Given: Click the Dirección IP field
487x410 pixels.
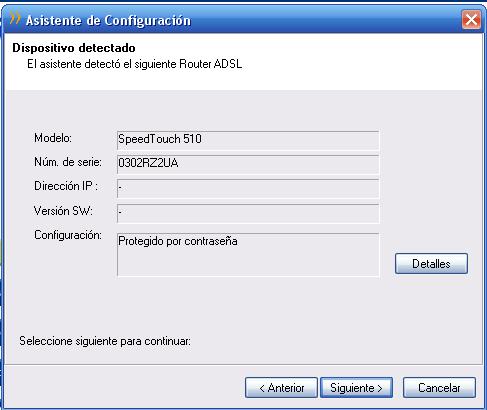Looking at the screenshot, I should 248,189.
